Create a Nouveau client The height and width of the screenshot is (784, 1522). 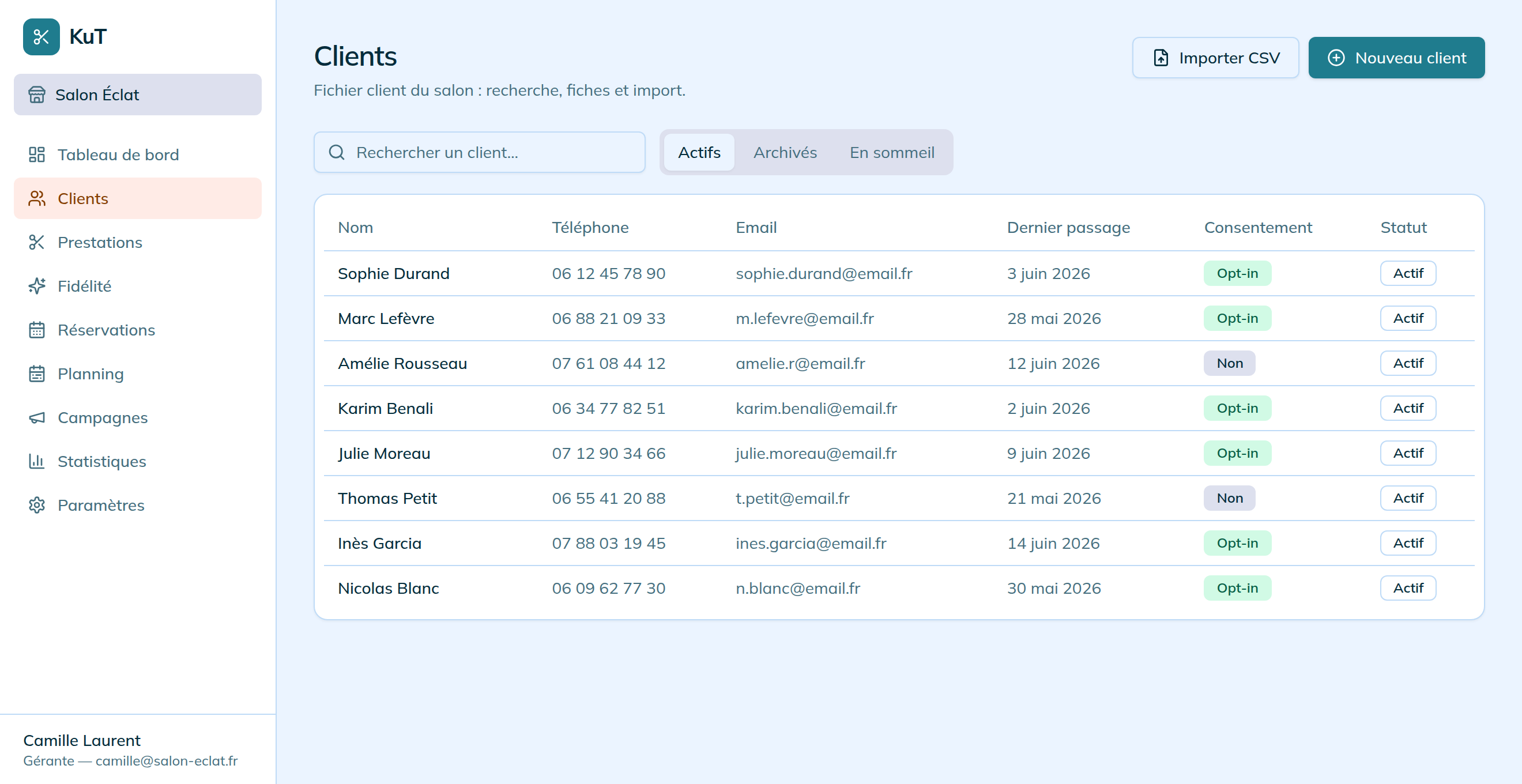[1396, 58]
